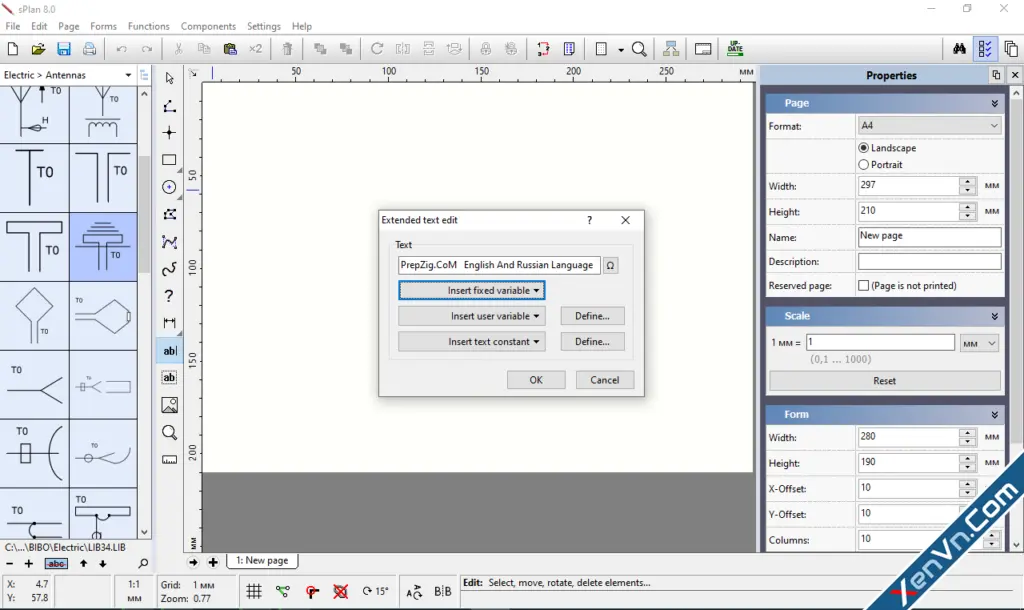Screen dimensions: 1024x610
Task: Paste using the clipboard icon
Action: tap(230, 49)
